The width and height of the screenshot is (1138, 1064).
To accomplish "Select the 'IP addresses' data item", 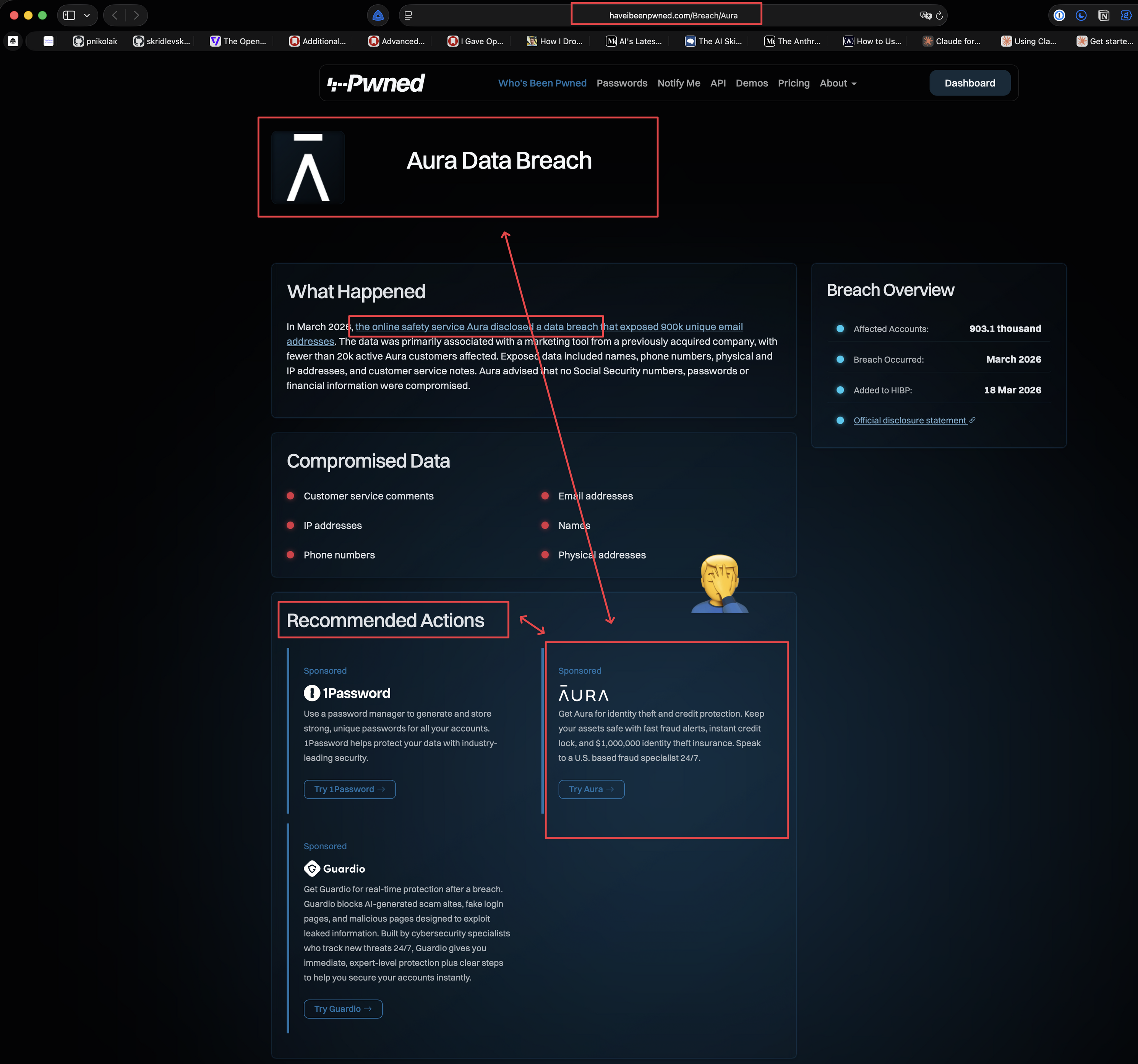I will pyautogui.click(x=332, y=525).
